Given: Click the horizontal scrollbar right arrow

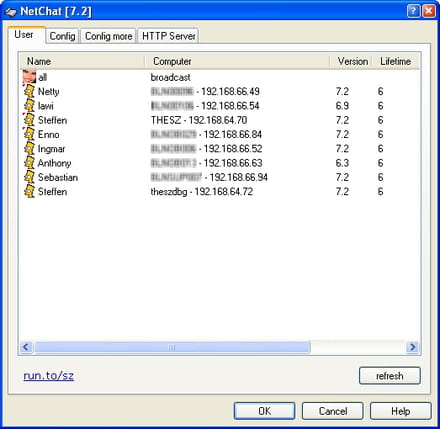Looking at the screenshot, I should point(412,347).
